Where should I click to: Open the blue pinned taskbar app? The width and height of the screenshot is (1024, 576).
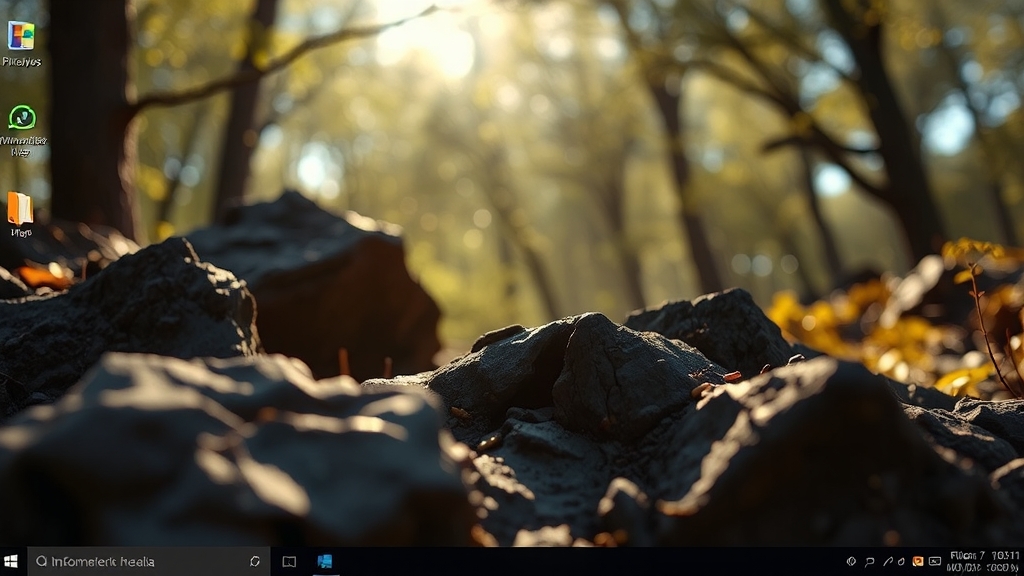click(325, 561)
